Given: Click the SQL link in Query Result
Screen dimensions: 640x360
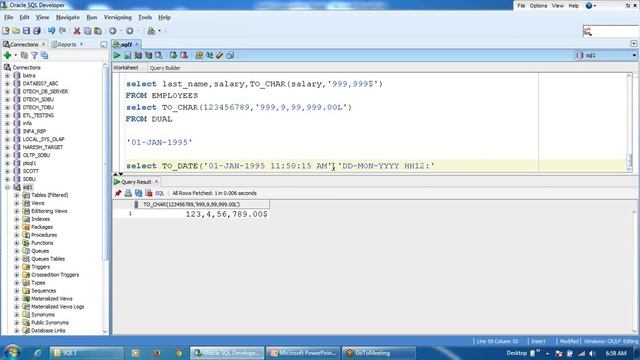Looking at the screenshot, I should tap(159, 193).
